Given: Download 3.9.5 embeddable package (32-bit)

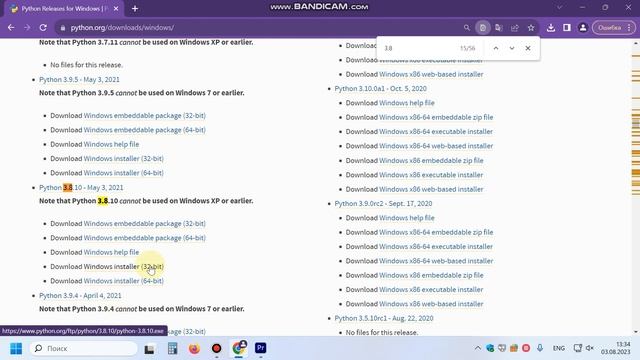Looking at the screenshot, I should (144, 116).
